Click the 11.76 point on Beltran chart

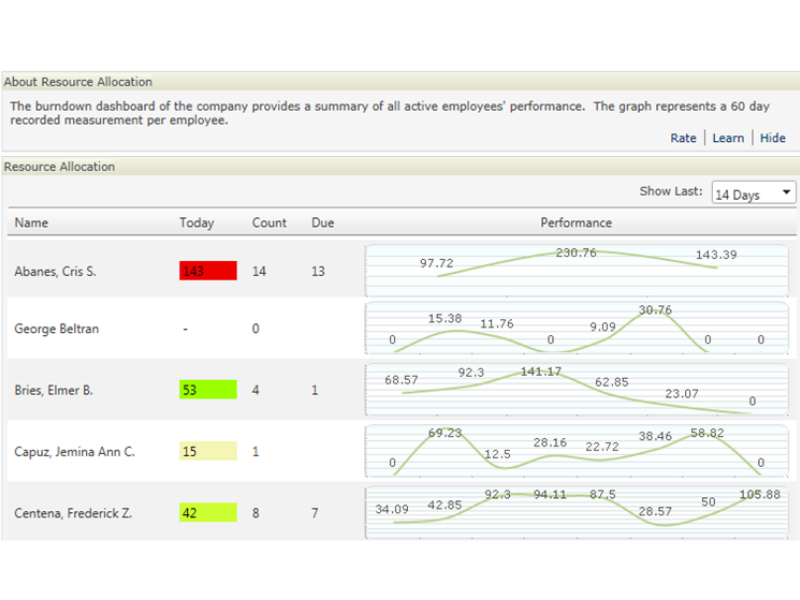[496, 323]
